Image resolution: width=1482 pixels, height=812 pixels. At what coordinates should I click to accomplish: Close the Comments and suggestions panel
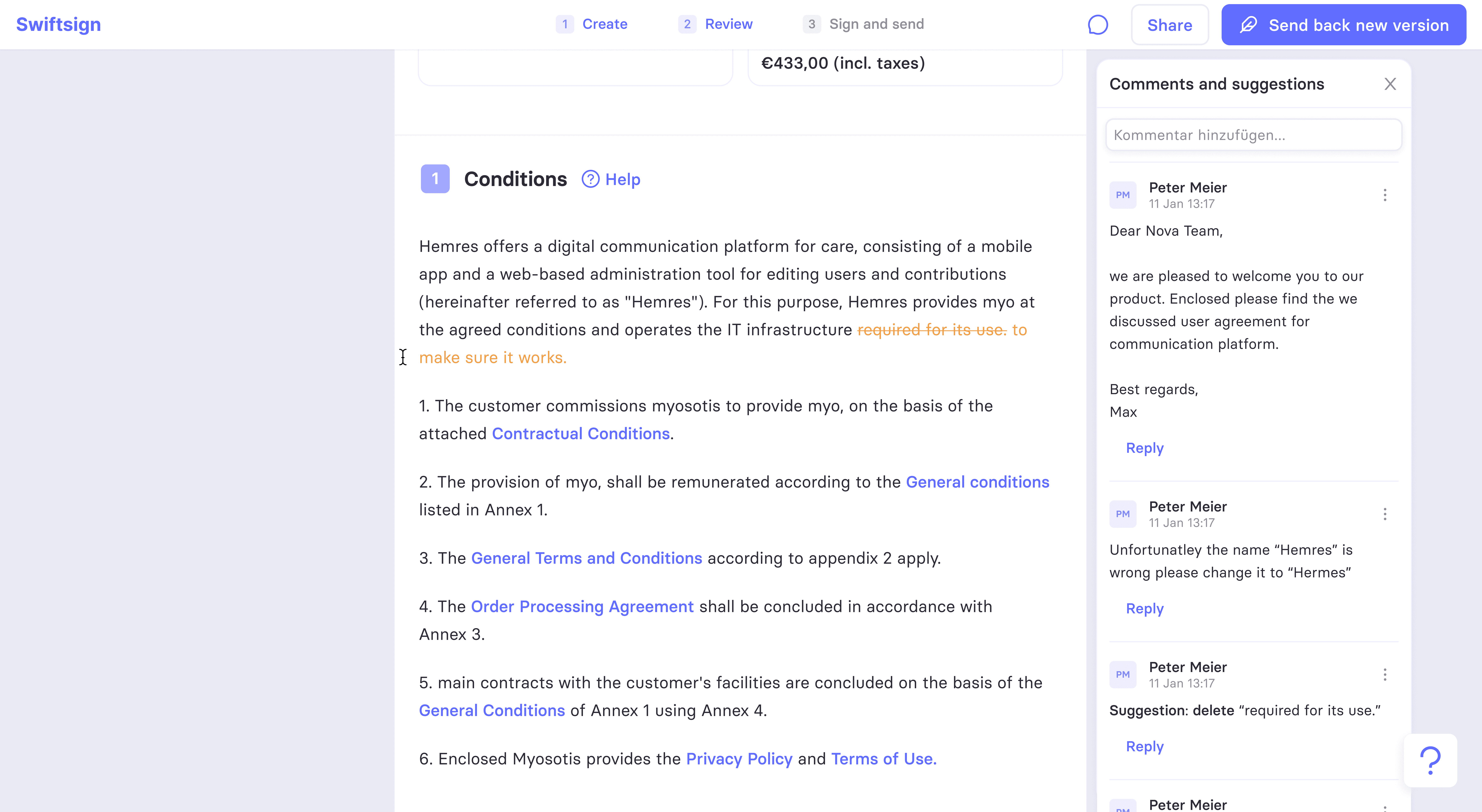(1390, 84)
